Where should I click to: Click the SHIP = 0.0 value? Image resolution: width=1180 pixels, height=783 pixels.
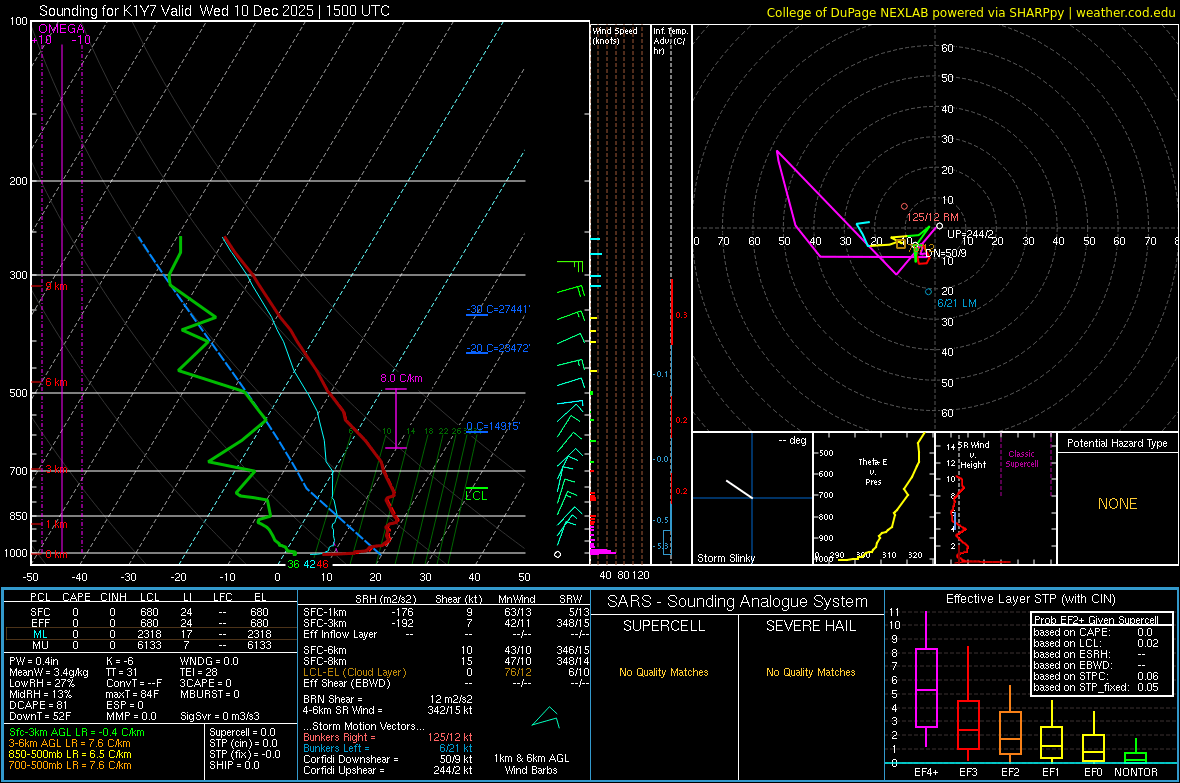[x=234, y=765]
